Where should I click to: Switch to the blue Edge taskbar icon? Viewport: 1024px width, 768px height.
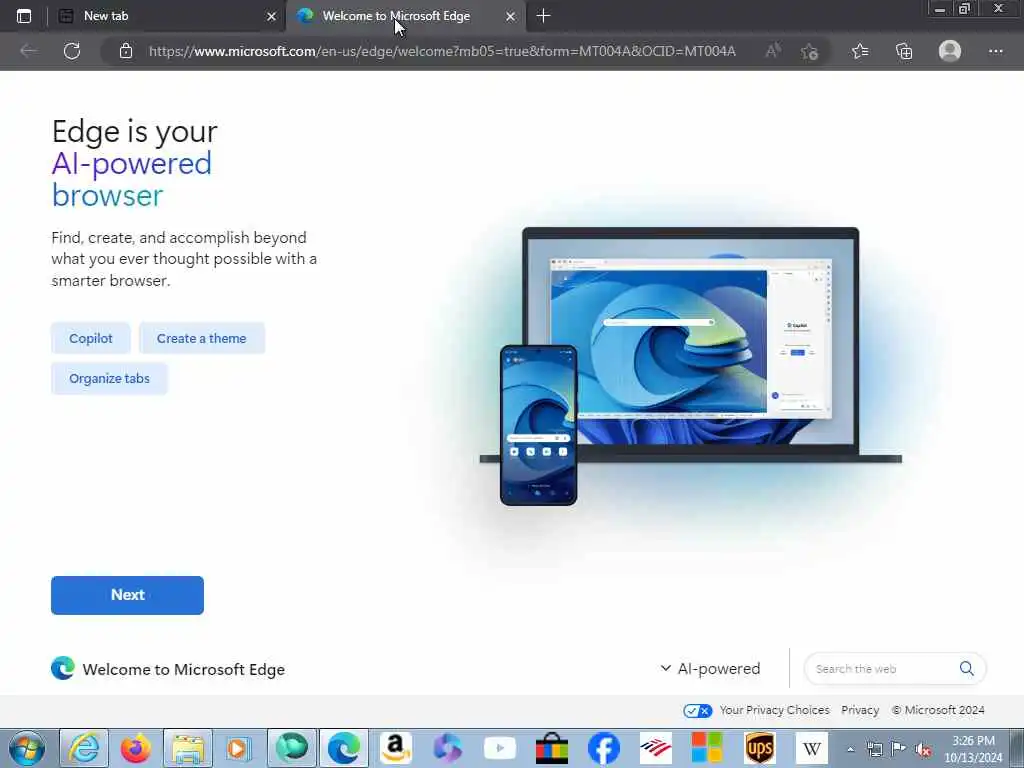[344, 748]
